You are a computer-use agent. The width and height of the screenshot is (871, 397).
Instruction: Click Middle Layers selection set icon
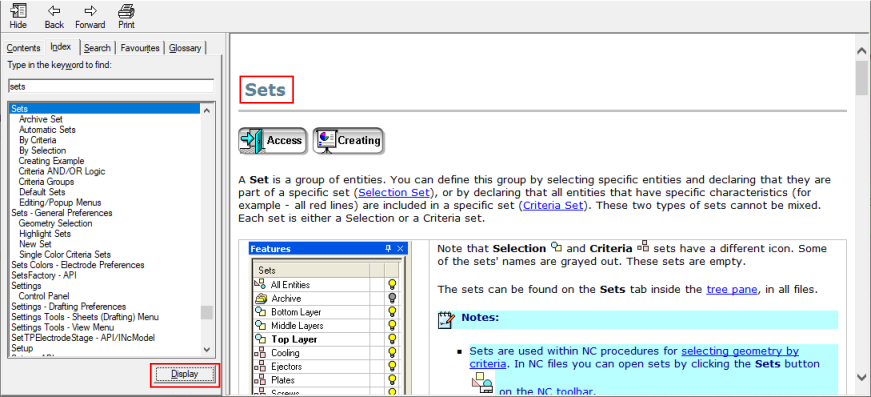(260, 325)
